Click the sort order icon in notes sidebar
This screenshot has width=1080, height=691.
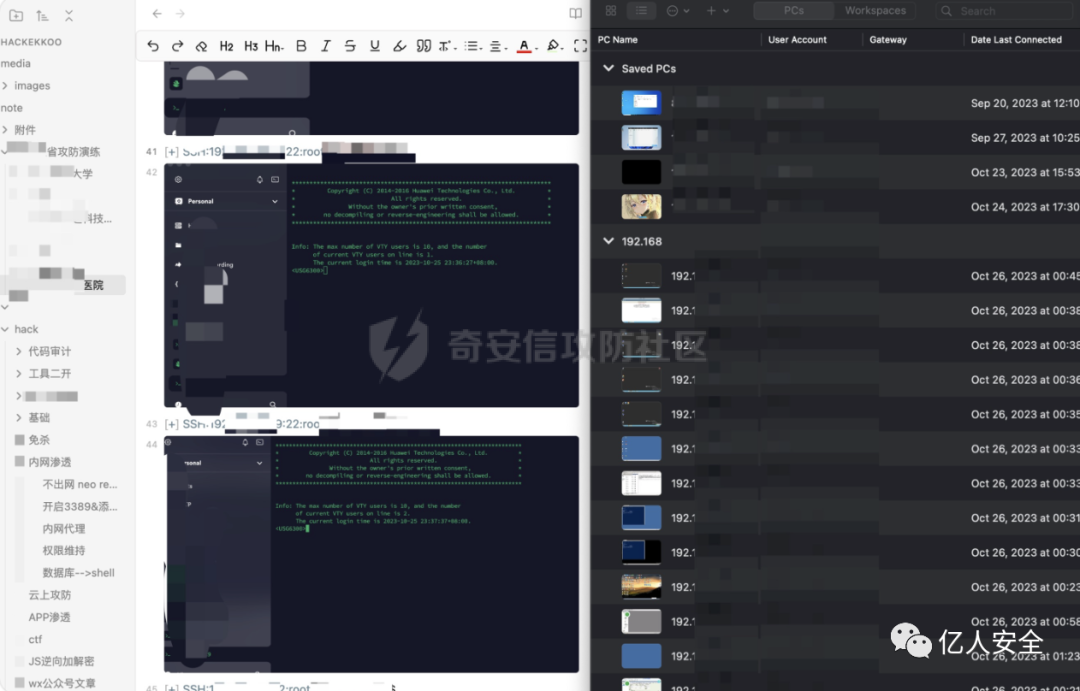click(43, 15)
